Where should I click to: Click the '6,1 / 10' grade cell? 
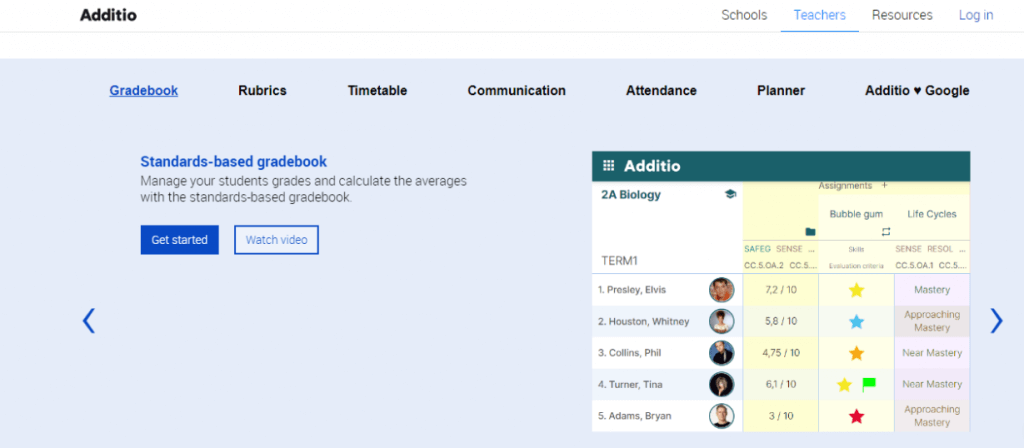[780, 384]
